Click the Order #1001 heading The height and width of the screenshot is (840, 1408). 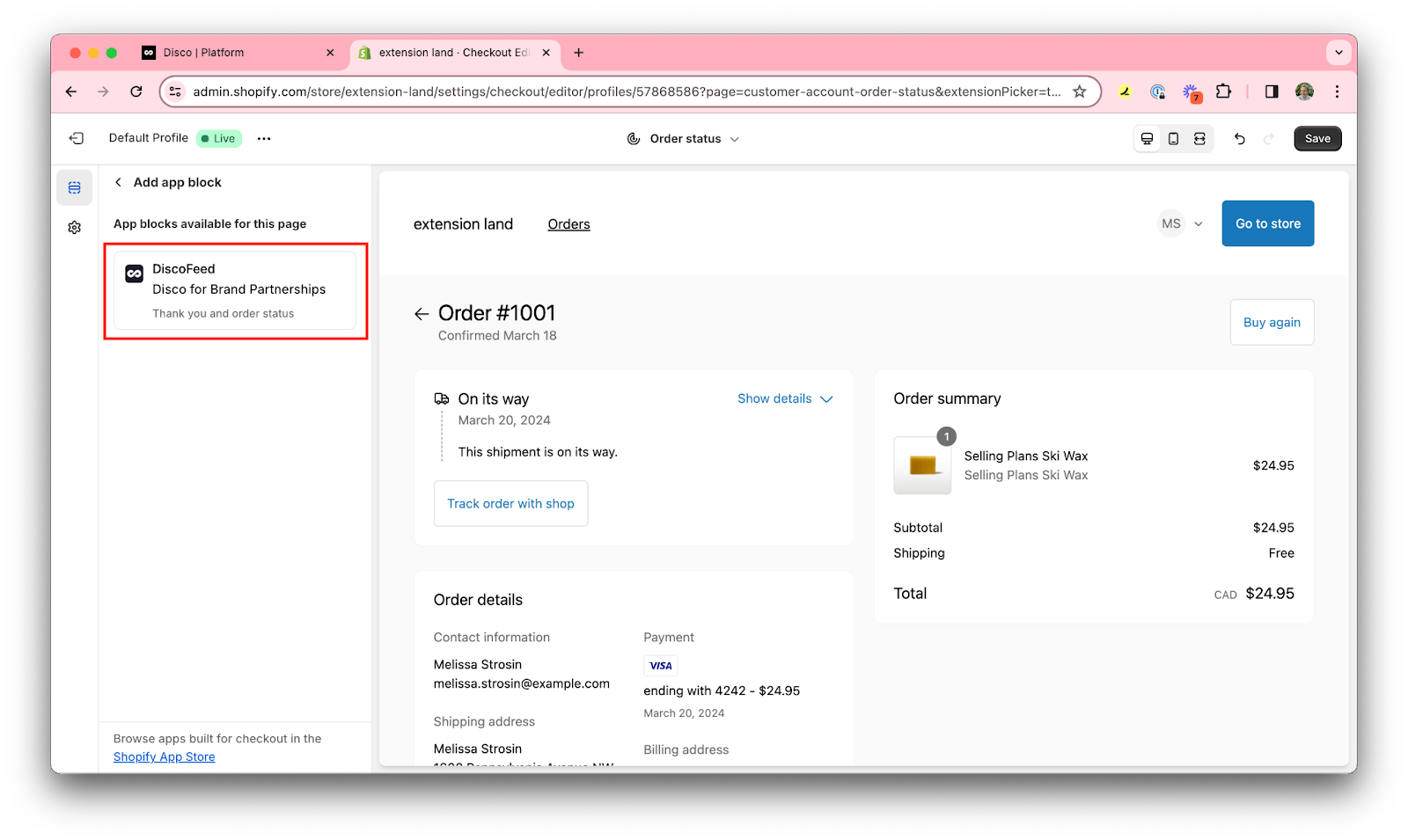pos(496,313)
